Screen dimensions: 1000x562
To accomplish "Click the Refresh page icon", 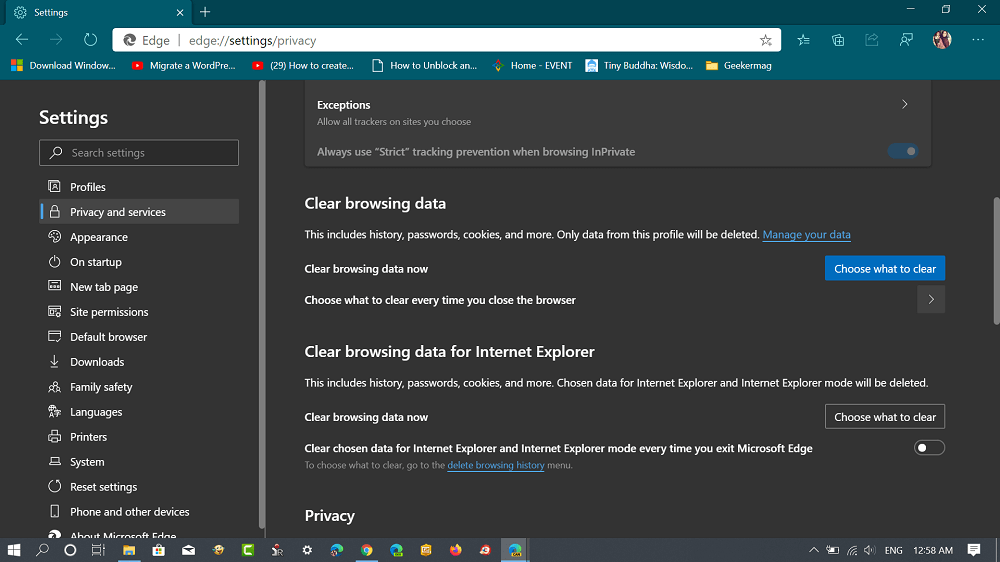I will coord(90,40).
